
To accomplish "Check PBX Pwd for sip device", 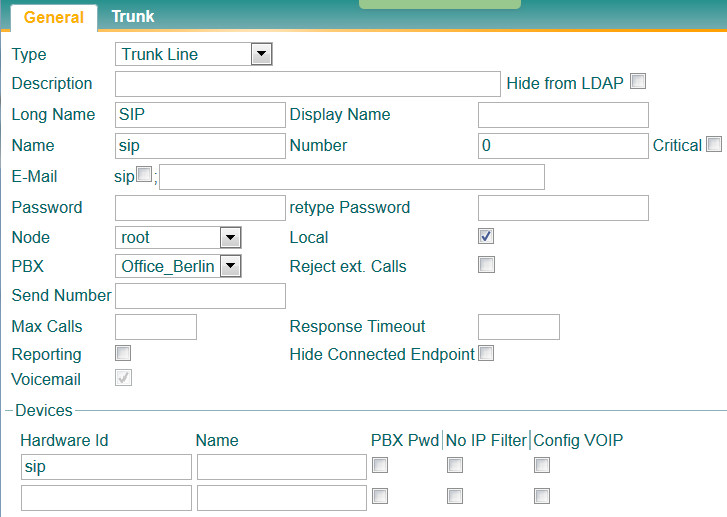I will coord(380,465).
